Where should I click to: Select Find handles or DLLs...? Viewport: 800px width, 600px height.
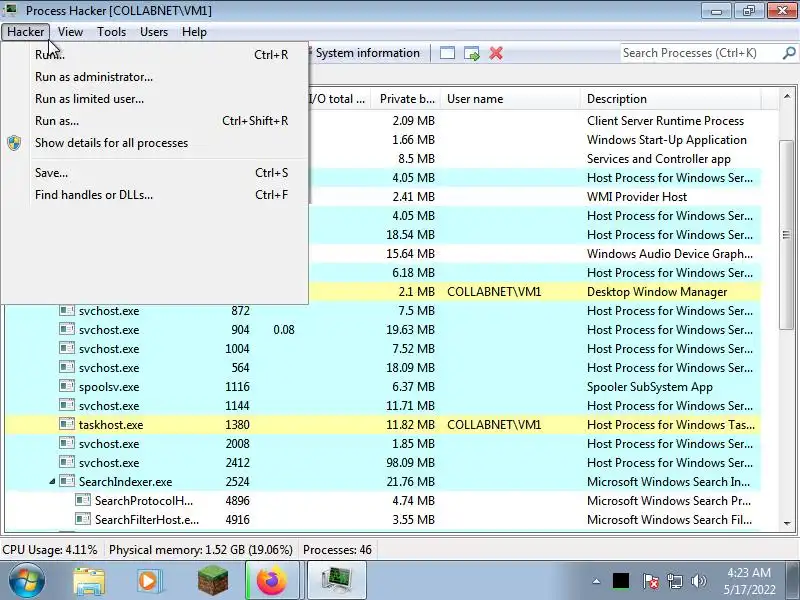click(x=155, y=194)
